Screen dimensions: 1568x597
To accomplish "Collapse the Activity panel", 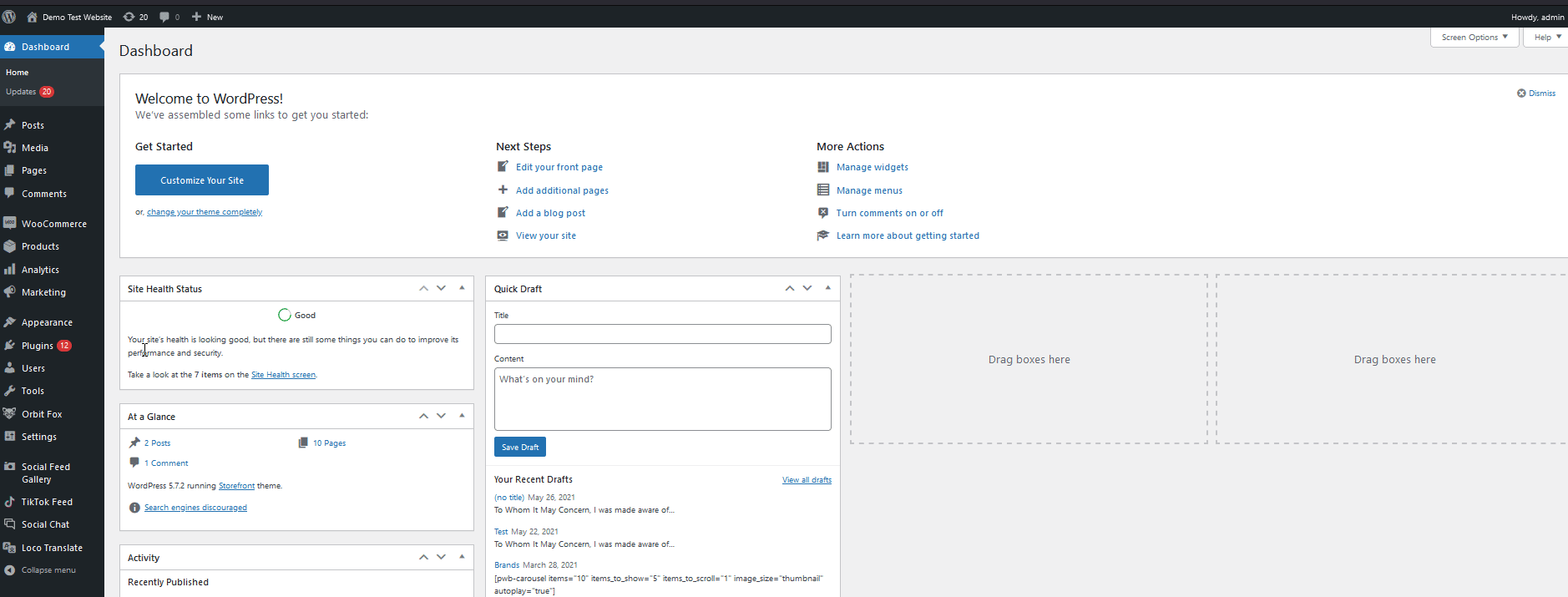I will pyautogui.click(x=462, y=557).
